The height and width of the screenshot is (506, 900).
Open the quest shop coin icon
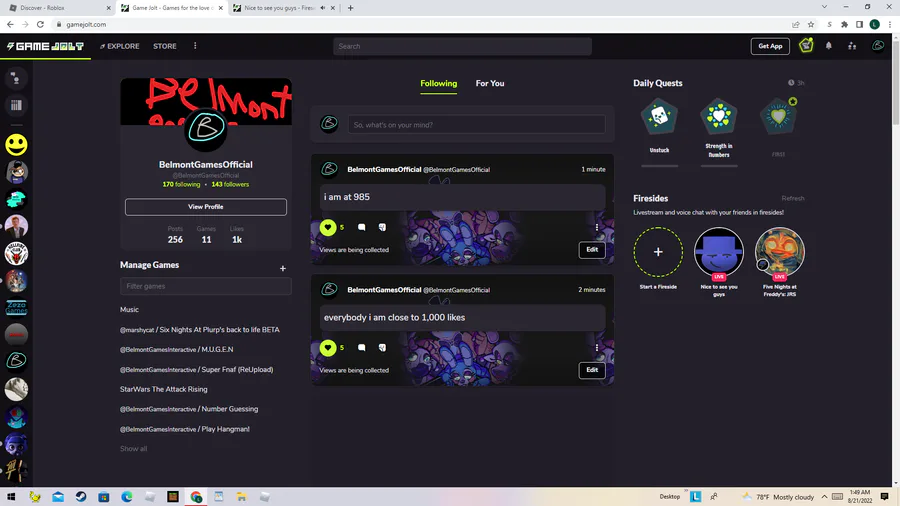tap(806, 45)
